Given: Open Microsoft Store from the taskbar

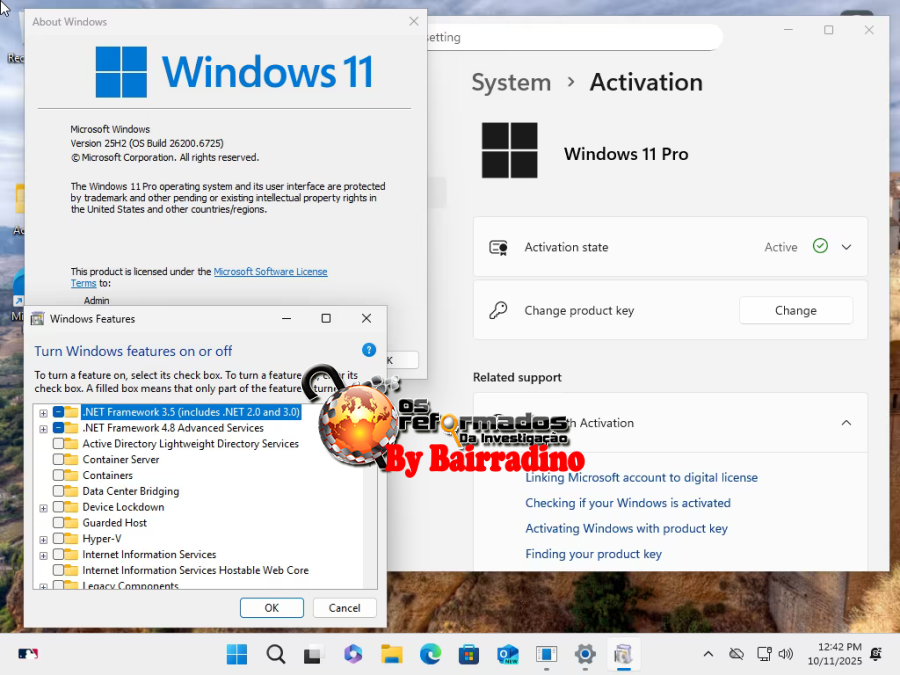Looking at the screenshot, I should pos(468,655).
